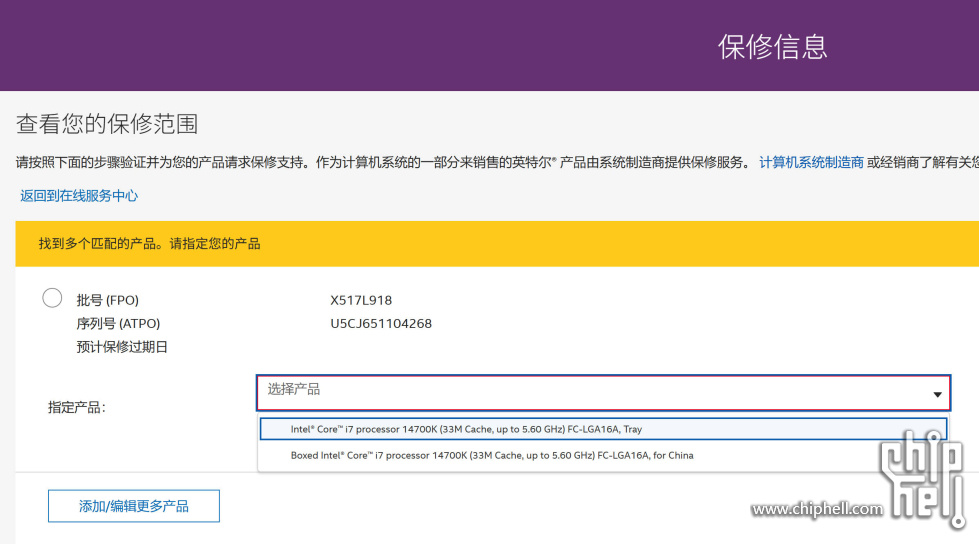Viewport: 979px width, 544px height.
Task: Select the radio button beside 批号 (FPO)
Action: (x=52, y=298)
